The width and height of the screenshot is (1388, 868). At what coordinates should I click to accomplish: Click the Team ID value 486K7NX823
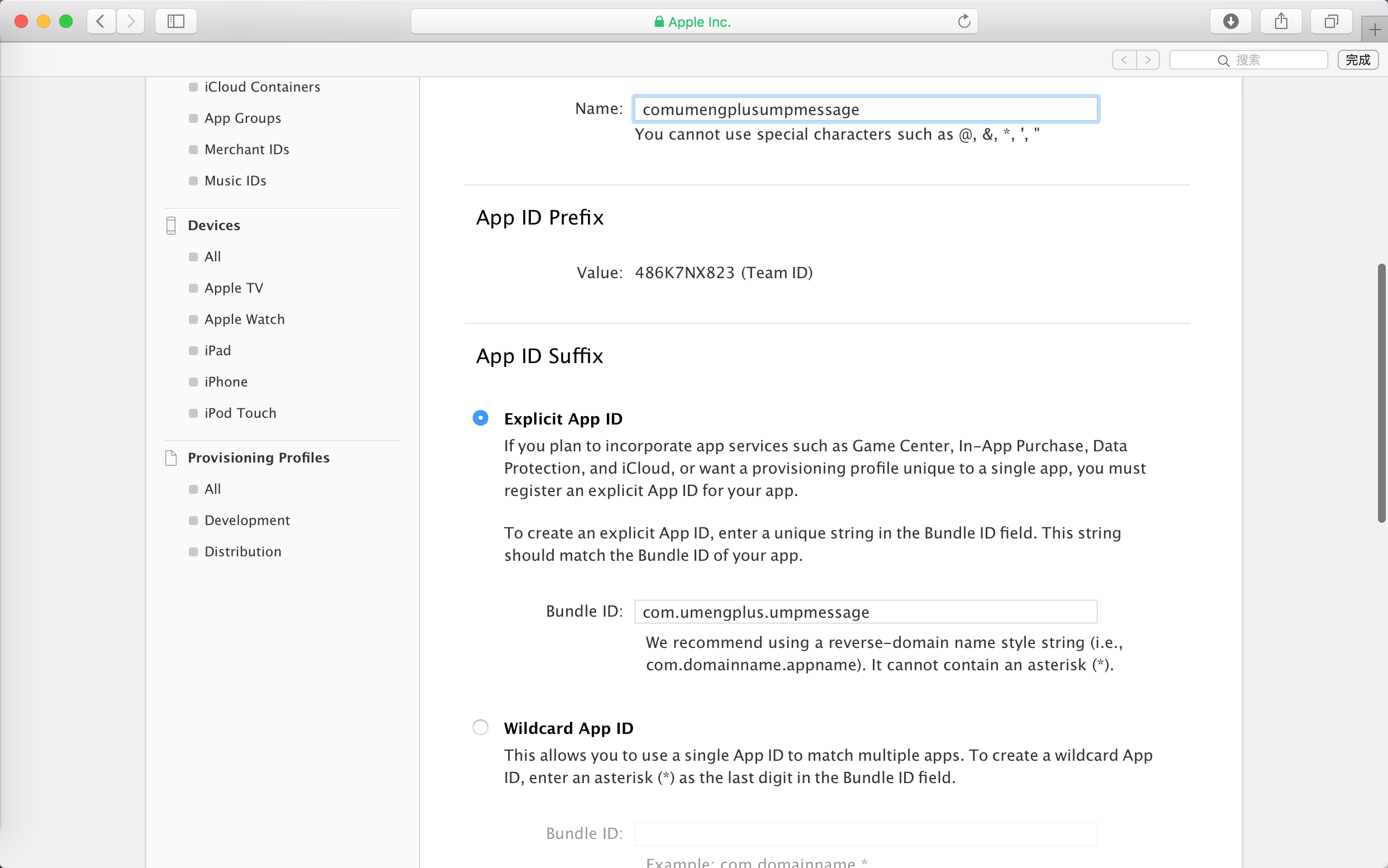coord(685,273)
